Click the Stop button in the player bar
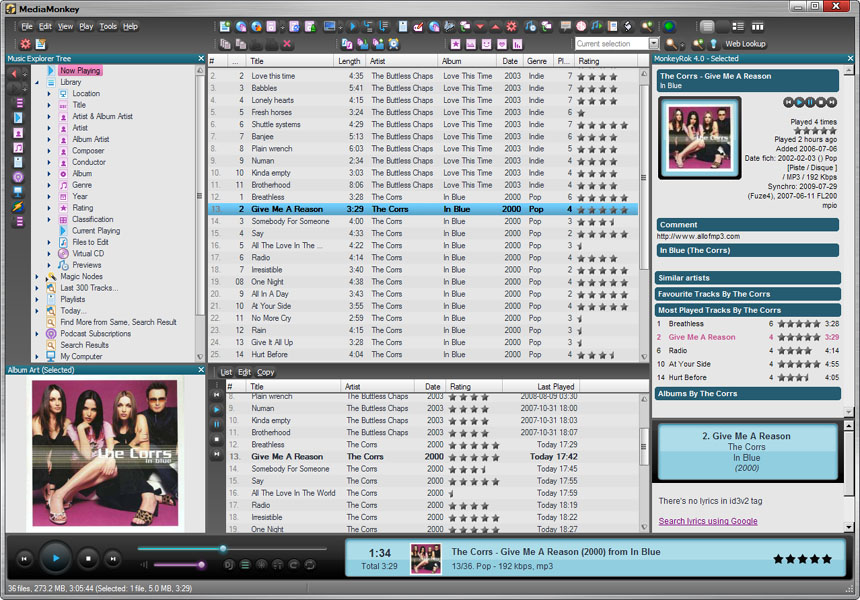Image resolution: width=860 pixels, height=600 pixels. (x=88, y=559)
